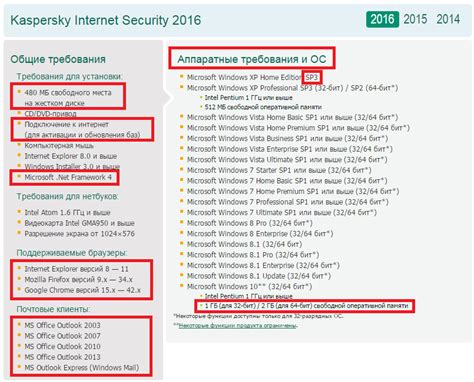Click the 'Почтовые клиенты' subheading

click(x=53, y=309)
